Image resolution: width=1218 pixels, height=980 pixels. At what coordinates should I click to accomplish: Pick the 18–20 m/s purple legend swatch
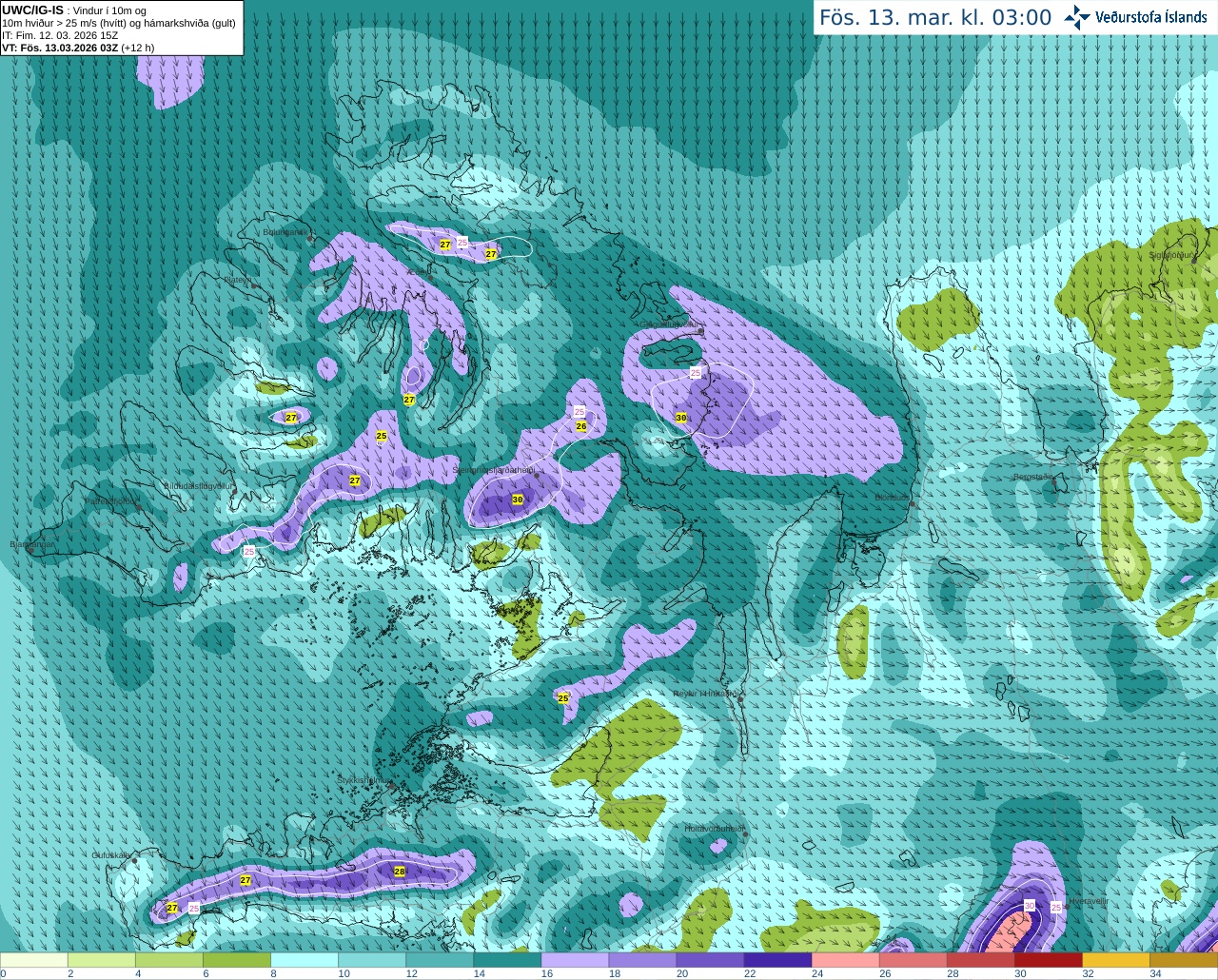(642, 960)
